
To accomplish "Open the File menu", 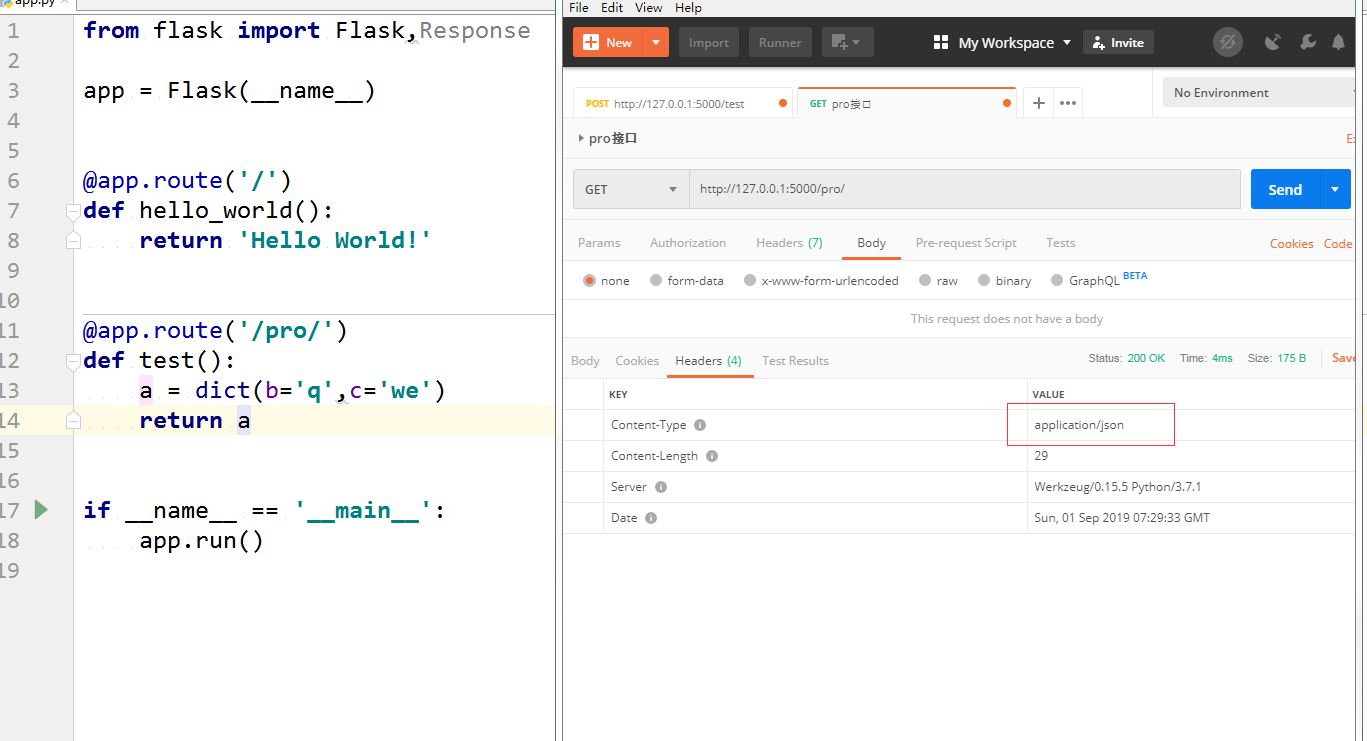I will [x=579, y=7].
